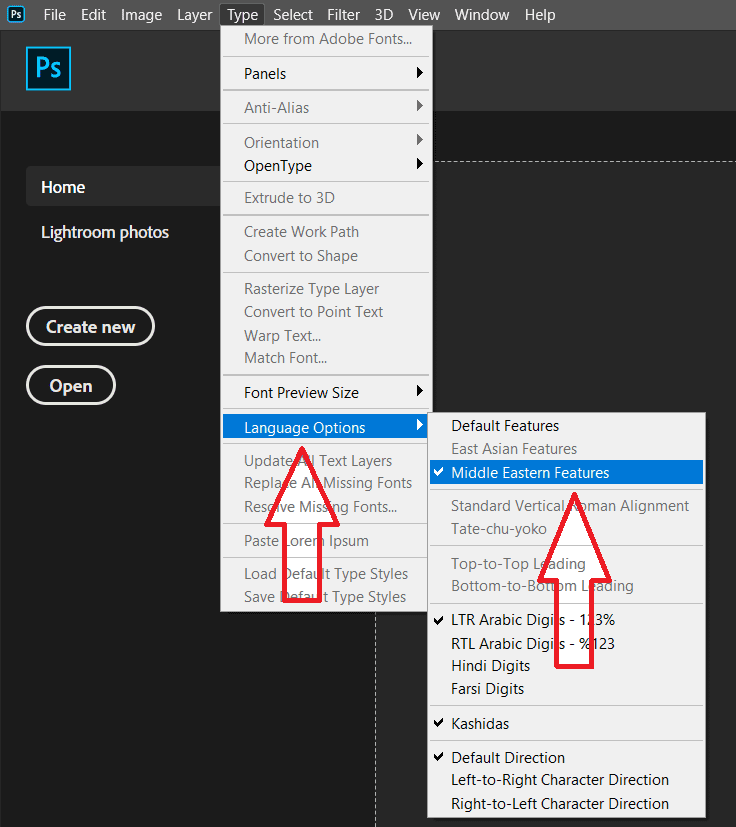Choose Update All Text Layers
Viewport: 736px width, 827px height.
[x=325, y=461]
